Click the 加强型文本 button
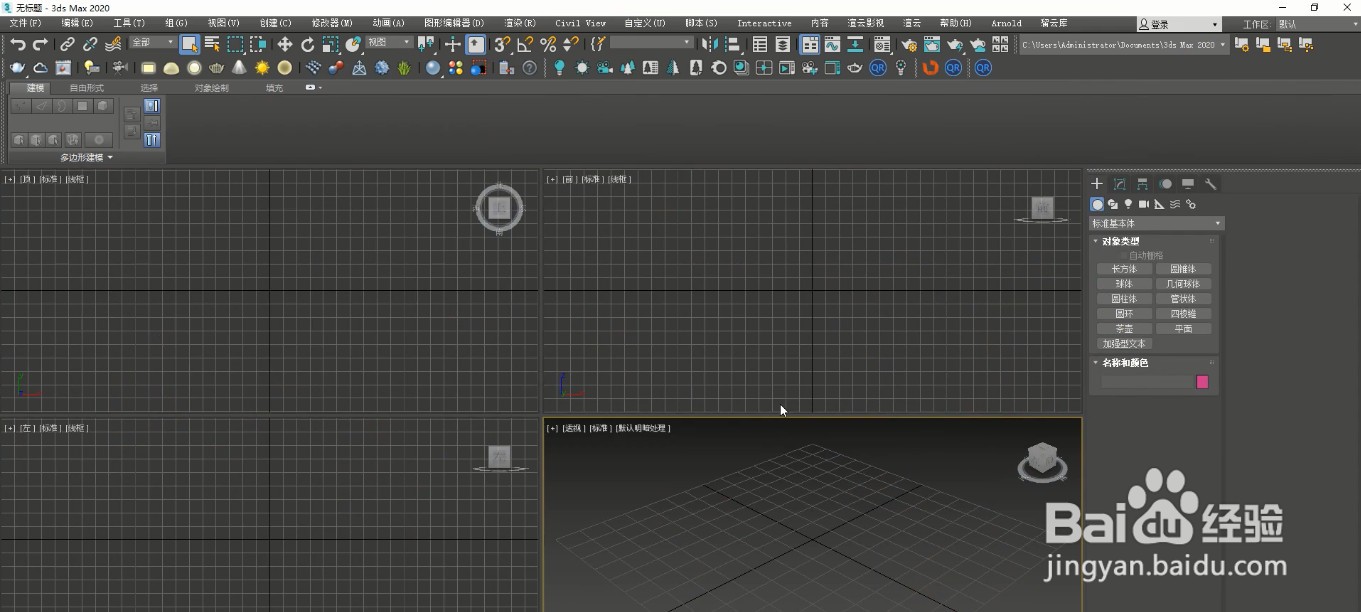This screenshot has width=1361, height=612. coord(1124,344)
